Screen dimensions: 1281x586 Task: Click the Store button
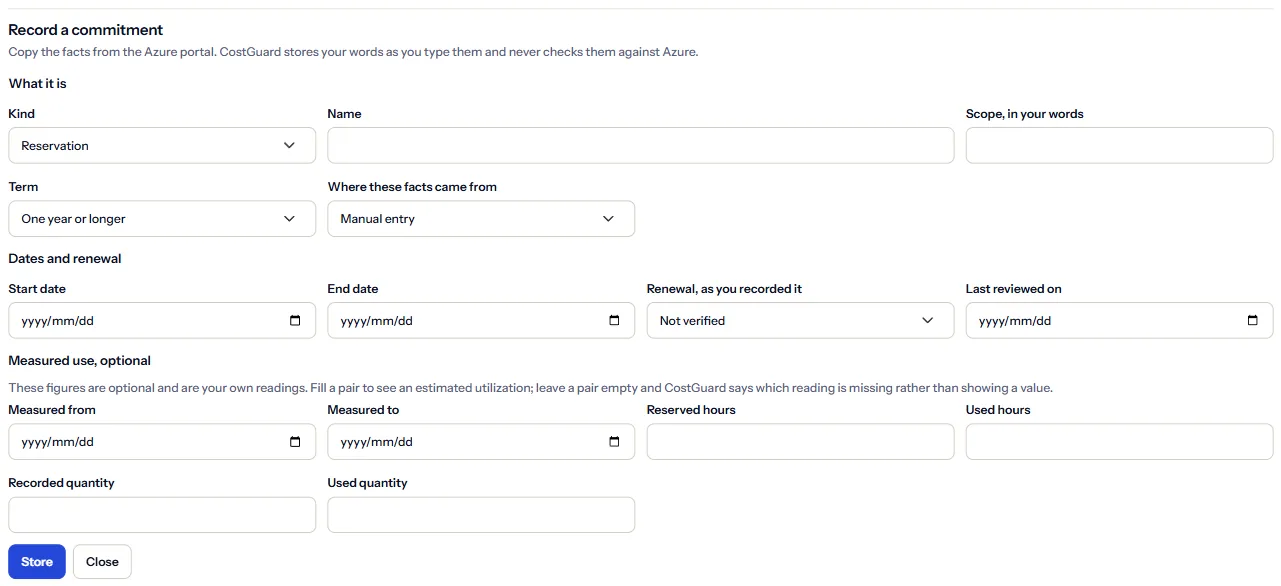click(x=37, y=562)
